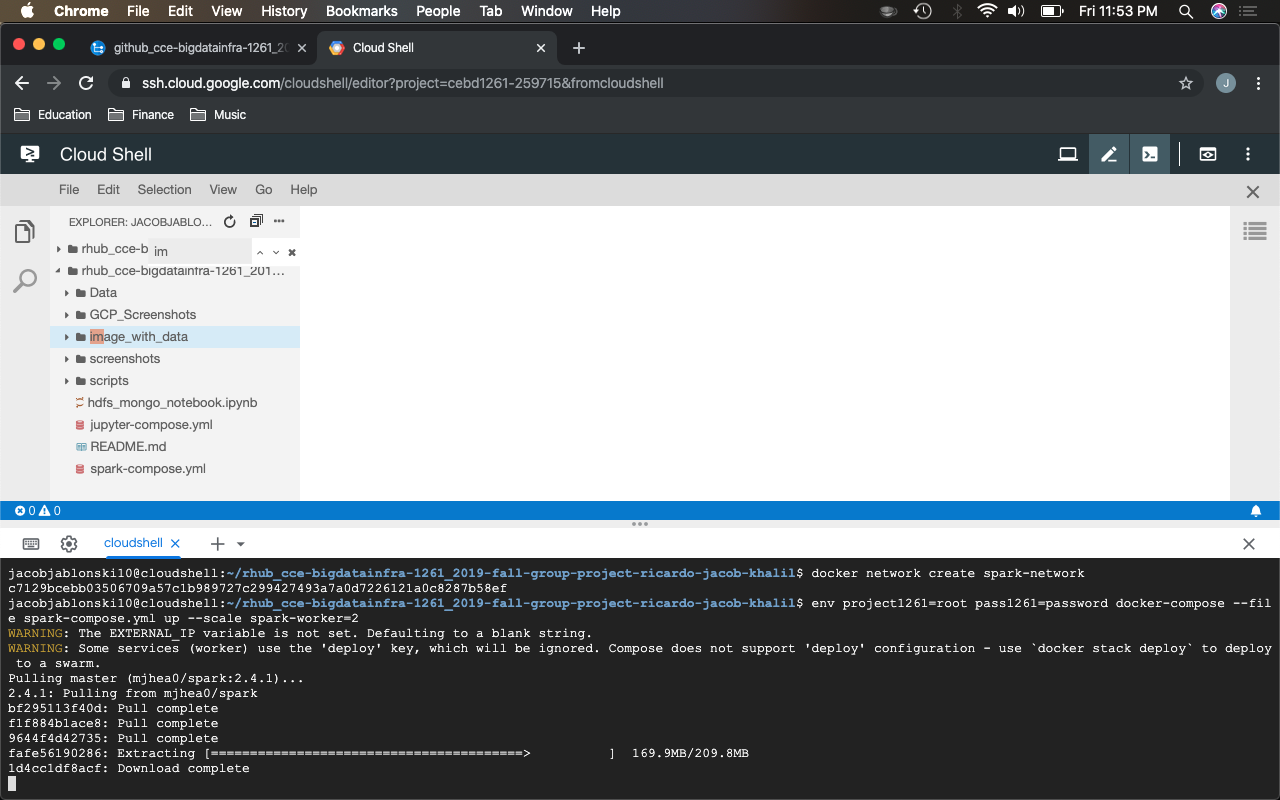This screenshot has height=800, width=1280.
Task: Open the Selection menu
Action: coord(164,189)
